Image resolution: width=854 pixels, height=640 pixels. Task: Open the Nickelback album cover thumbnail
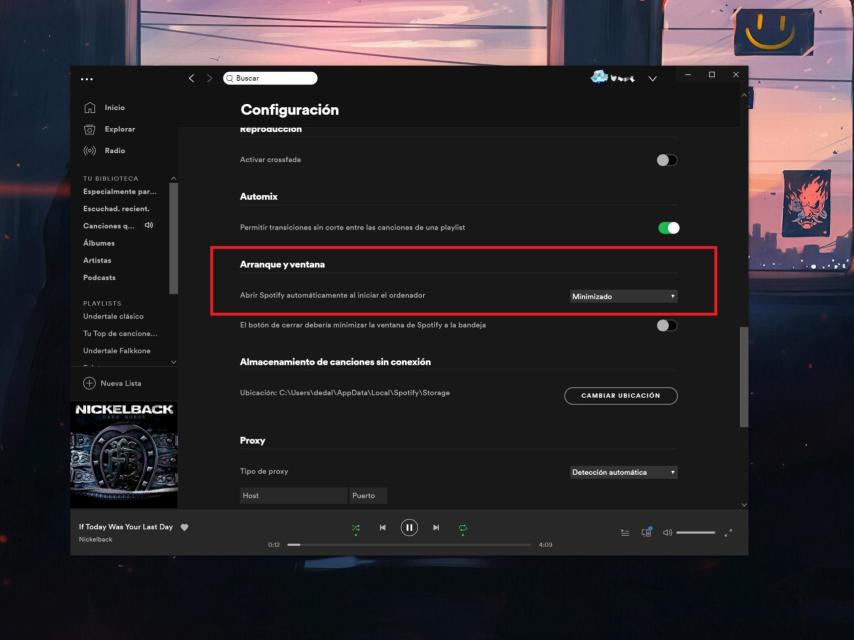point(124,455)
